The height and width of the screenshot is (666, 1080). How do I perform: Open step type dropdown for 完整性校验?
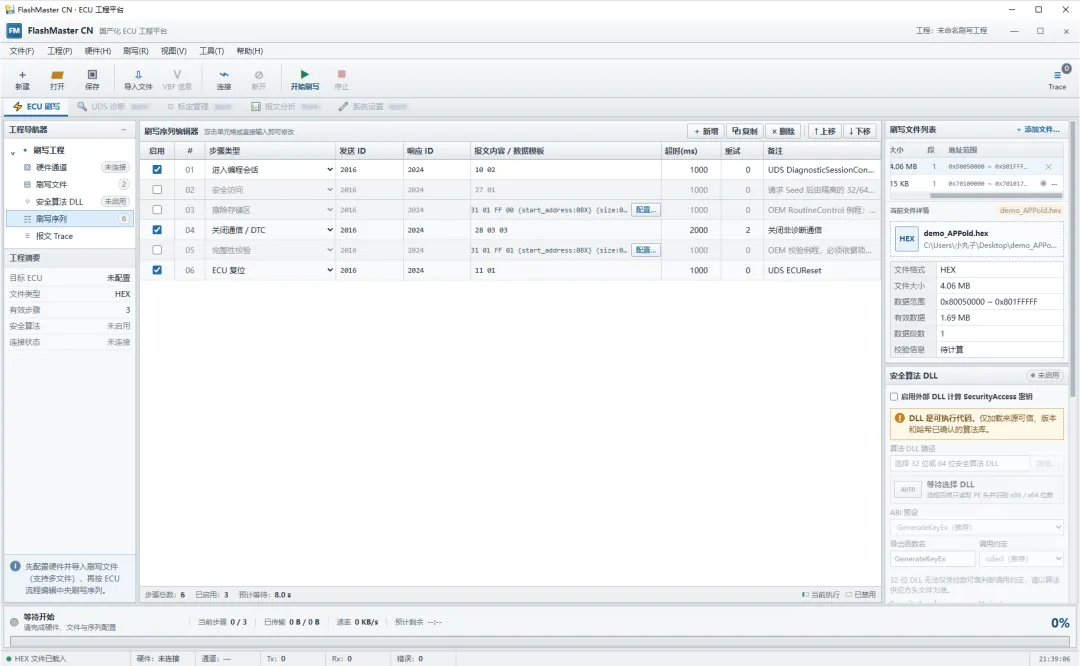329,250
